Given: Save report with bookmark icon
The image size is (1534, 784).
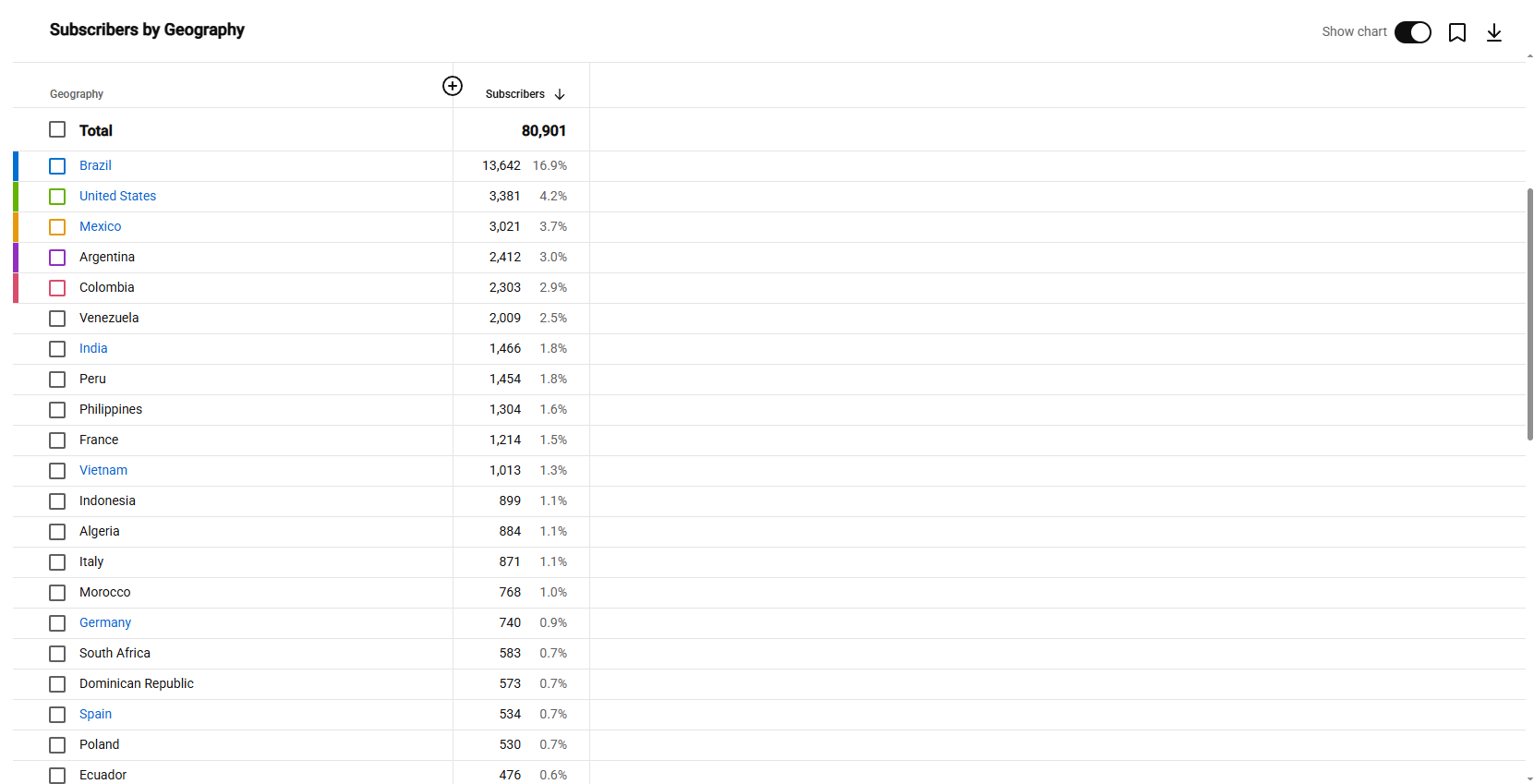Looking at the screenshot, I should coord(1457,32).
